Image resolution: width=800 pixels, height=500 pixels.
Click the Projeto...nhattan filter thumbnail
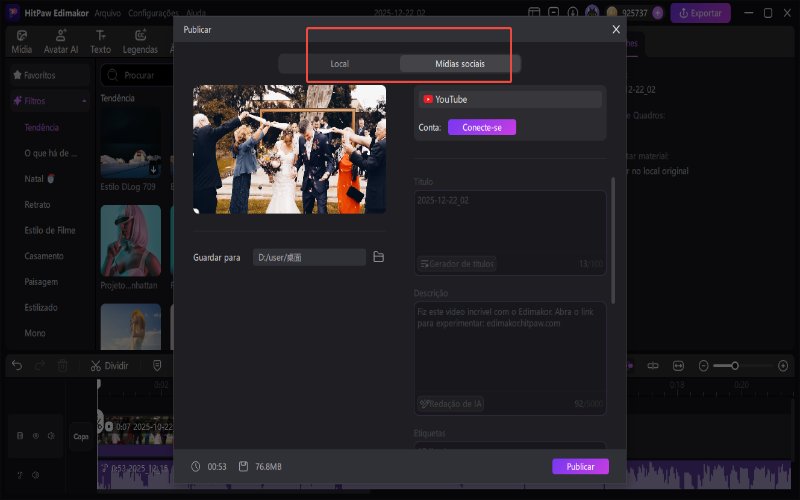coord(131,241)
